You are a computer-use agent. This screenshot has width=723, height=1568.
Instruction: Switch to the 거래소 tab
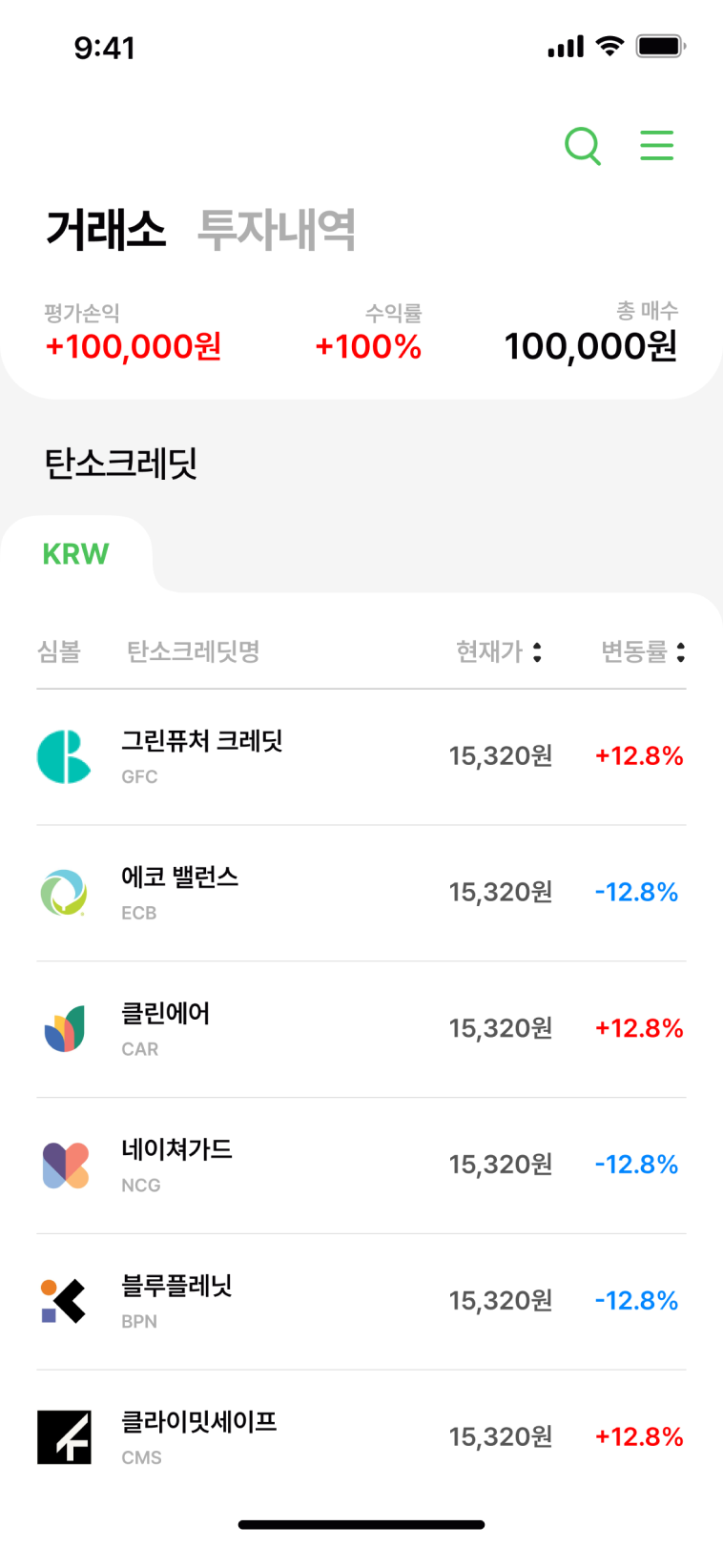pos(106,230)
